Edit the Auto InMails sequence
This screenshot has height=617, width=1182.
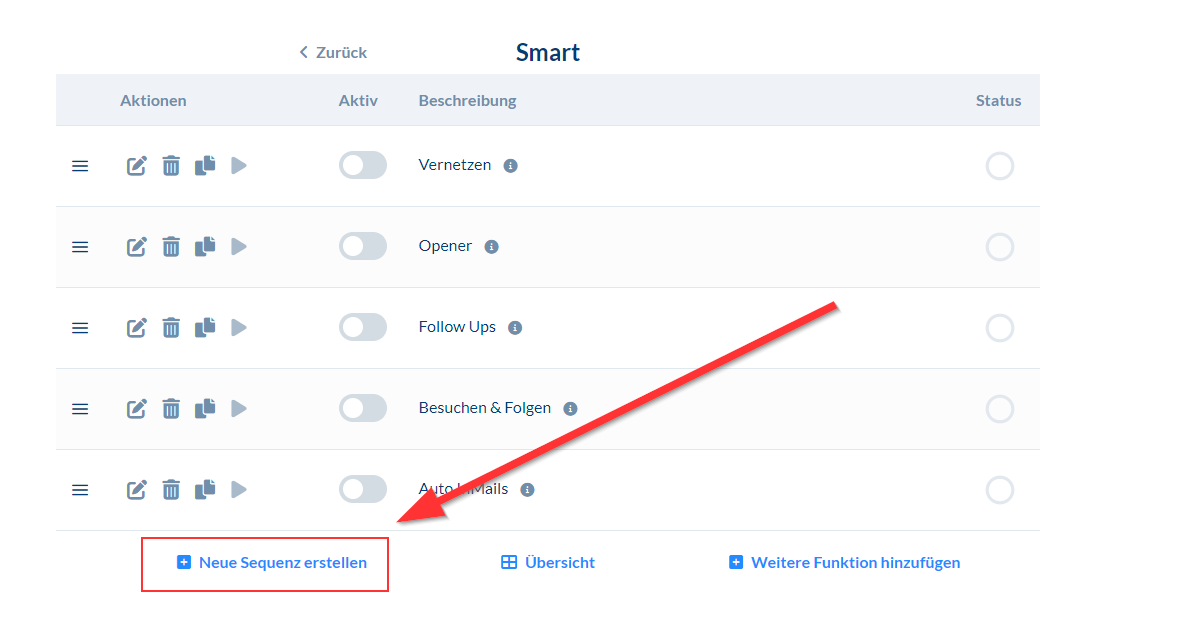pyautogui.click(x=136, y=490)
